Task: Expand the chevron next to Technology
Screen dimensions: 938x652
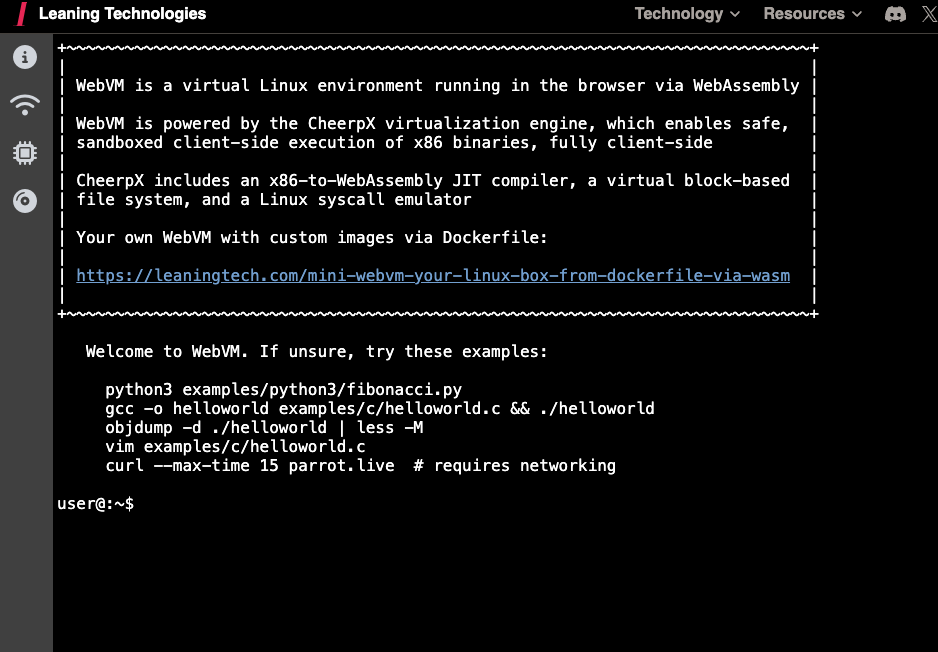Action: [x=736, y=15]
